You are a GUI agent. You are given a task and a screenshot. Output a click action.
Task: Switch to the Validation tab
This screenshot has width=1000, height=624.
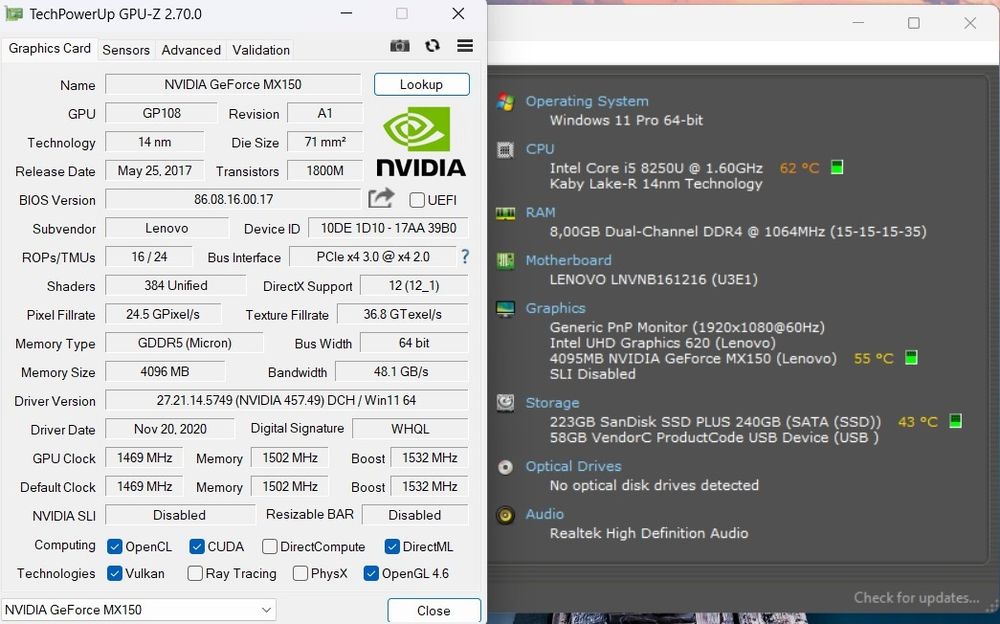point(261,50)
